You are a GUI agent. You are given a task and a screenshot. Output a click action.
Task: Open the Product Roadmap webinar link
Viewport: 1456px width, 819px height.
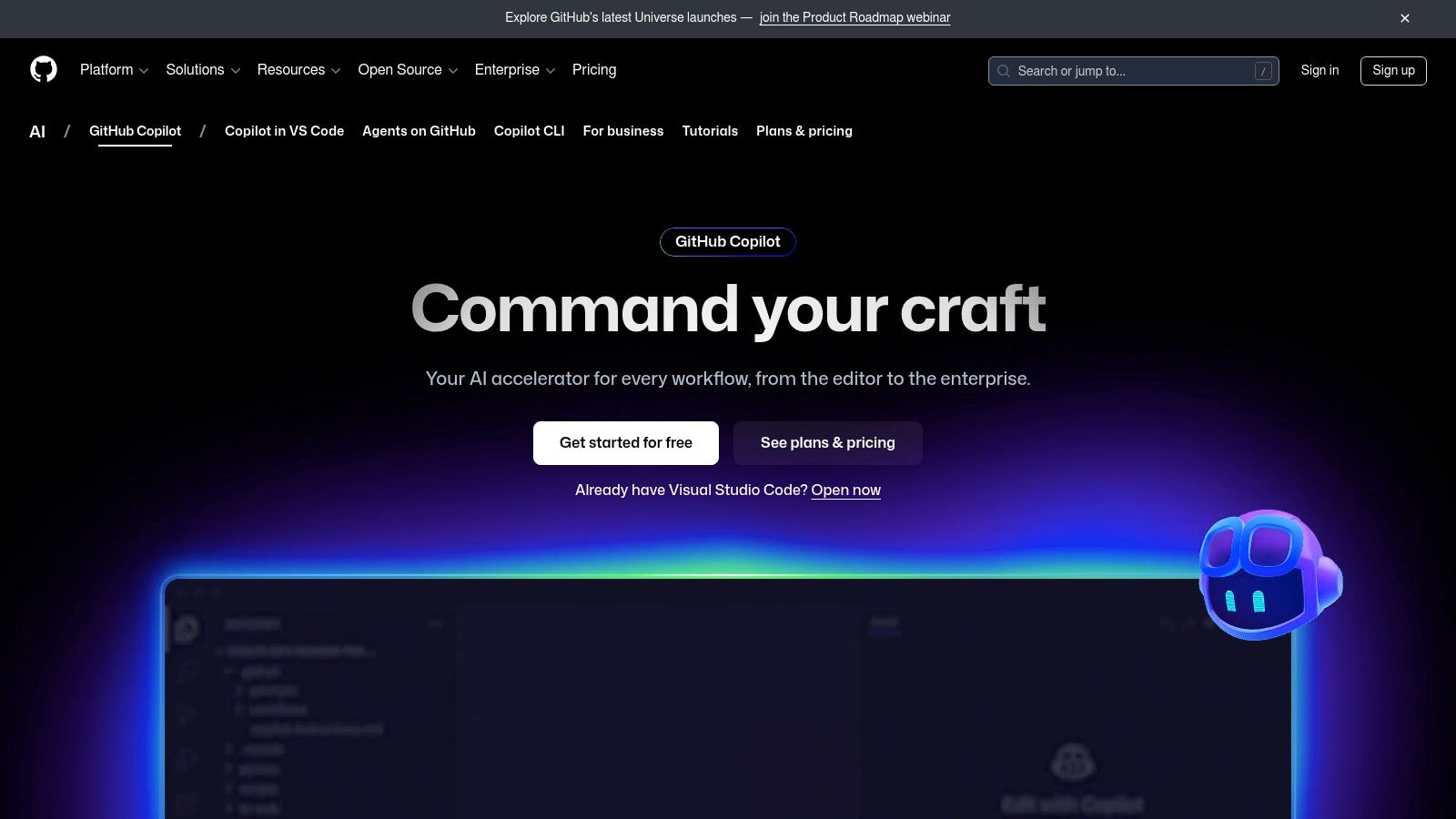854,18
